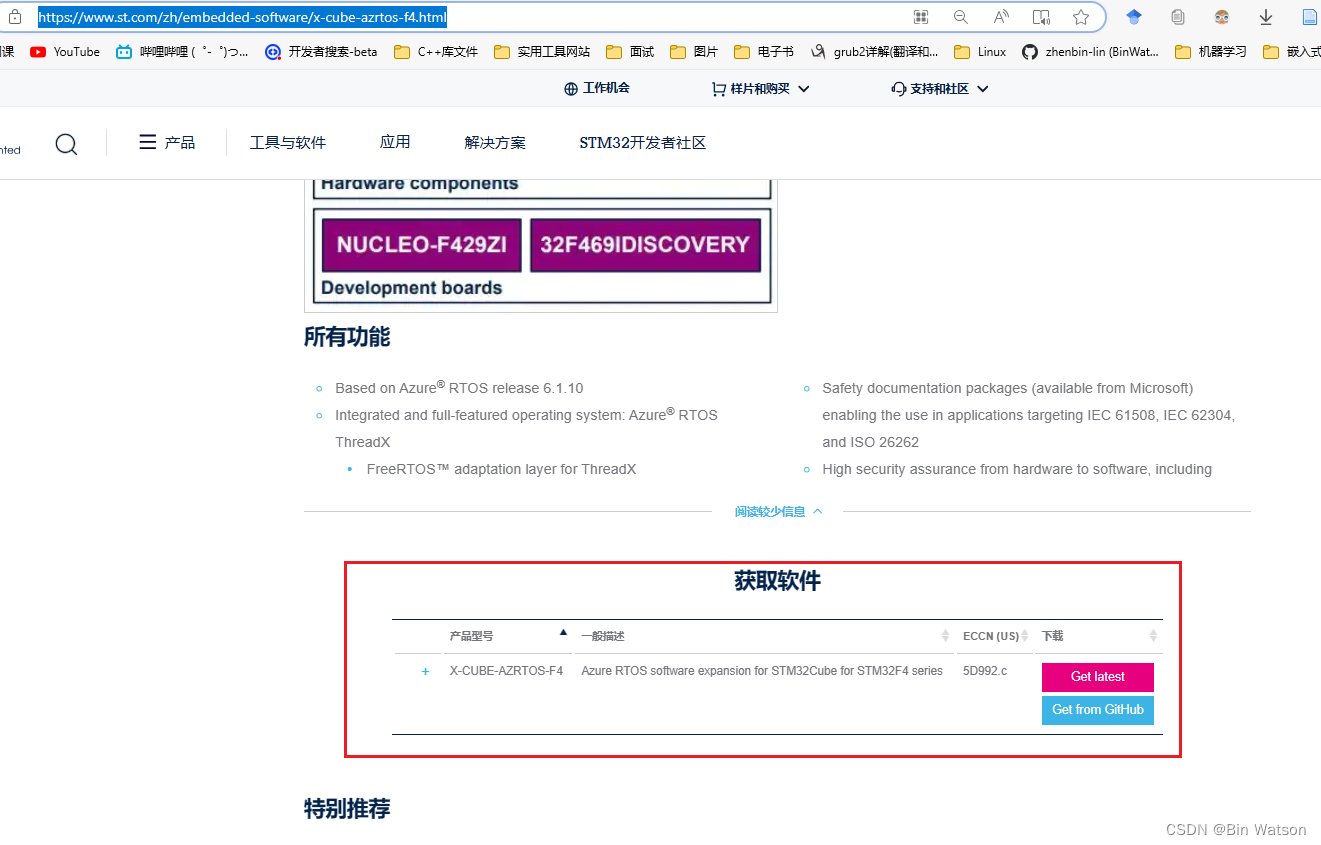The width and height of the screenshot is (1321, 845).
Task: Open the C++库文件 bookmarks folder
Action: tap(436, 52)
